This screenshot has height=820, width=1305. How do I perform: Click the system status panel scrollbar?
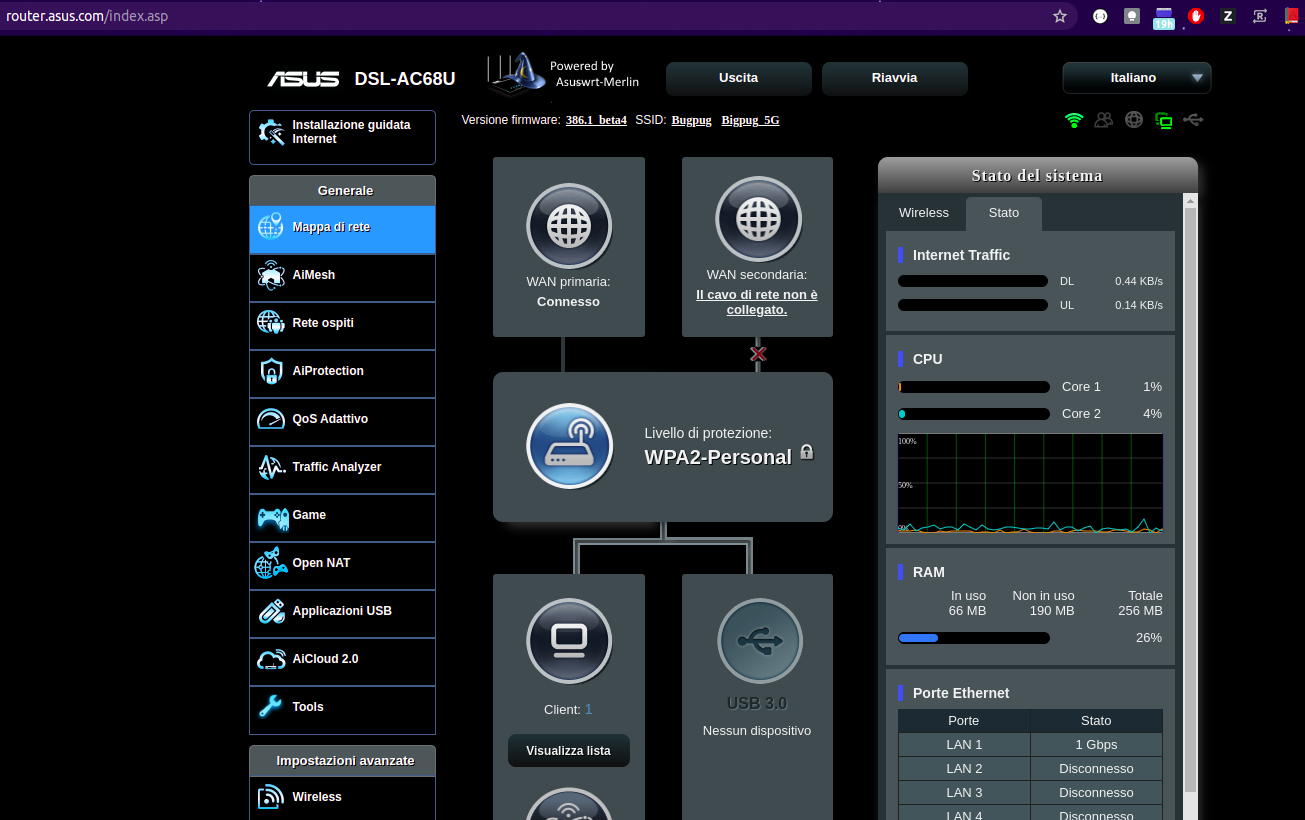point(1190,500)
